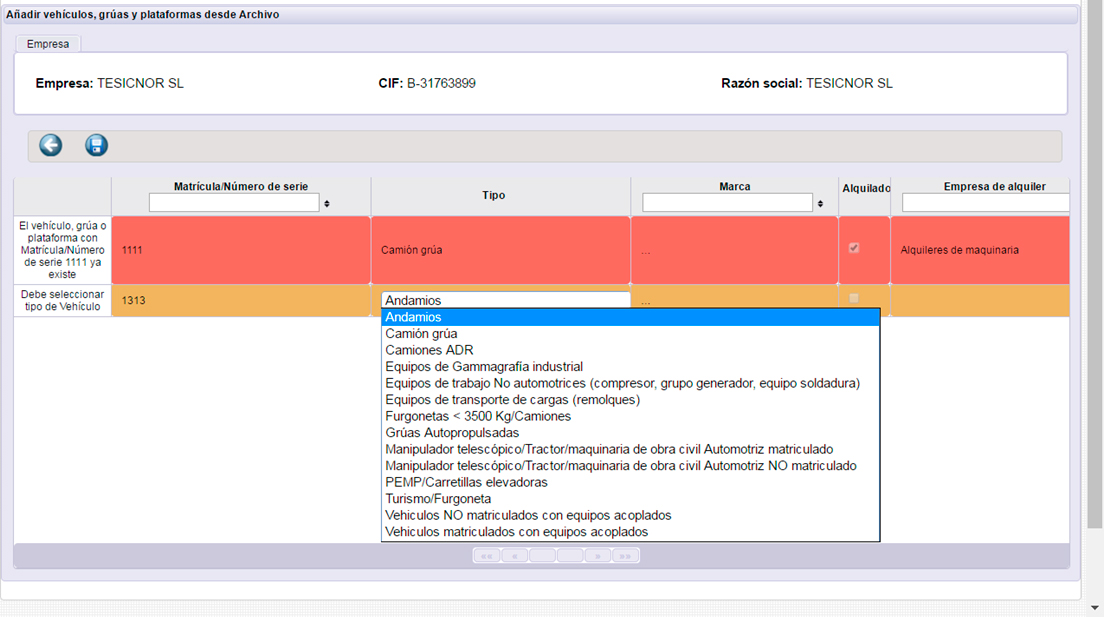Click the 'Matrícula/Número de serie 1111 ya existe' message
The height and width of the screenshot is (617, 1104).
tap(63, 250)
